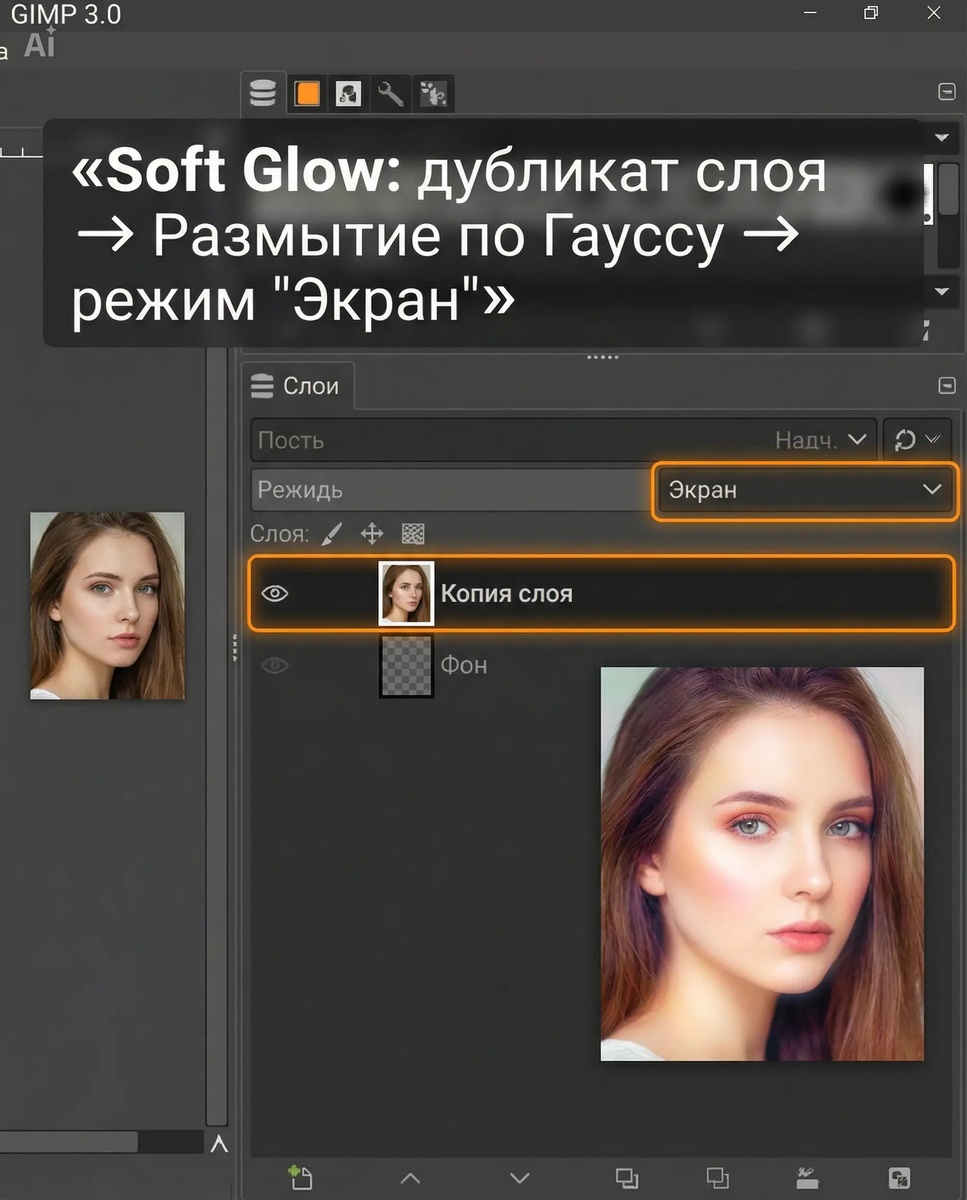Open the Надч. dropdown
The height and width of the screenshot is (1200, 967).
pos(821,440)
